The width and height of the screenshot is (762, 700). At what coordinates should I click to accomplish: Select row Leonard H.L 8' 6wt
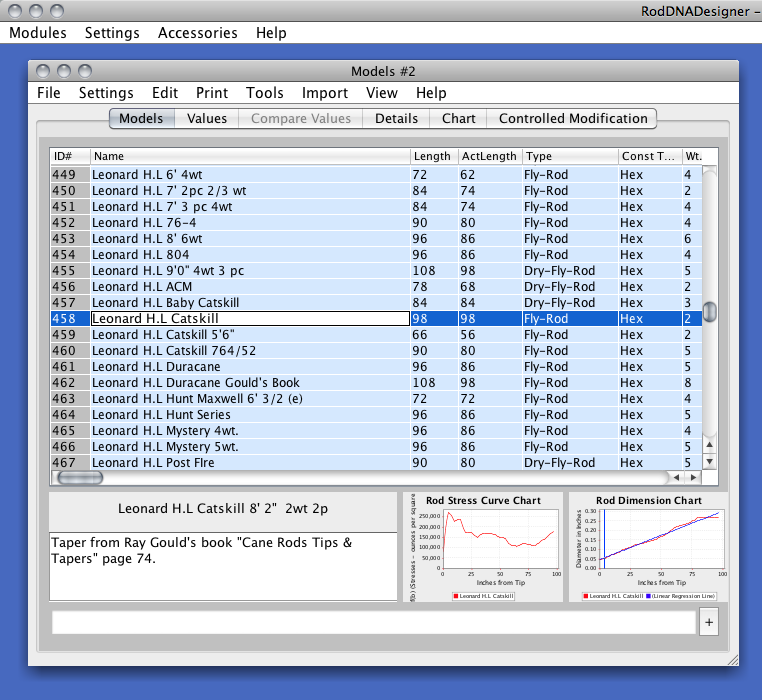click(376, 239)
